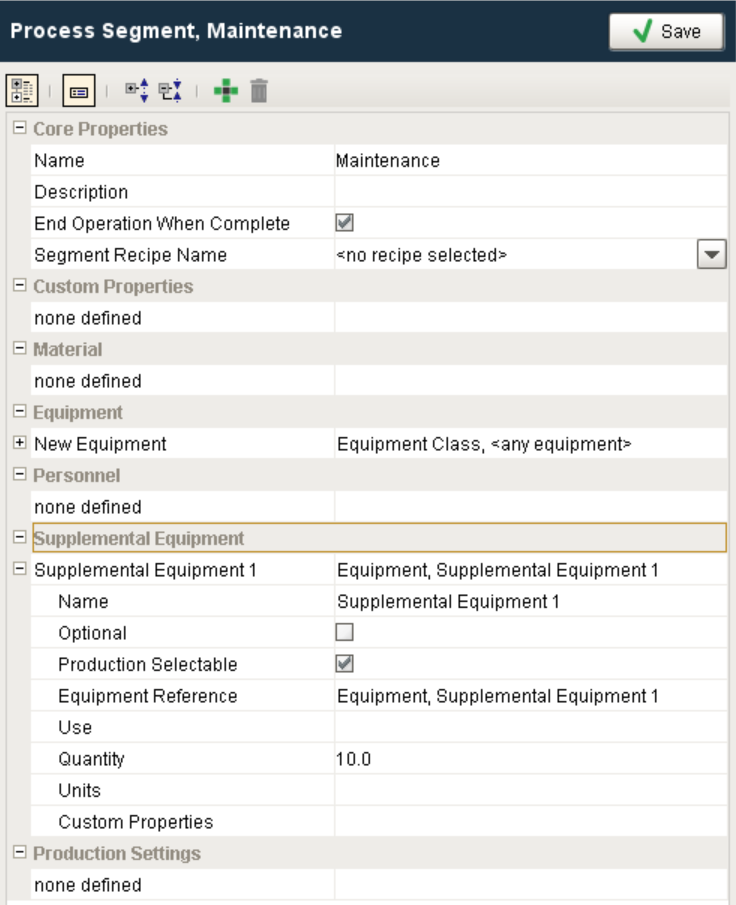
Task: Click the expand all properties icon
Action: 137,92
